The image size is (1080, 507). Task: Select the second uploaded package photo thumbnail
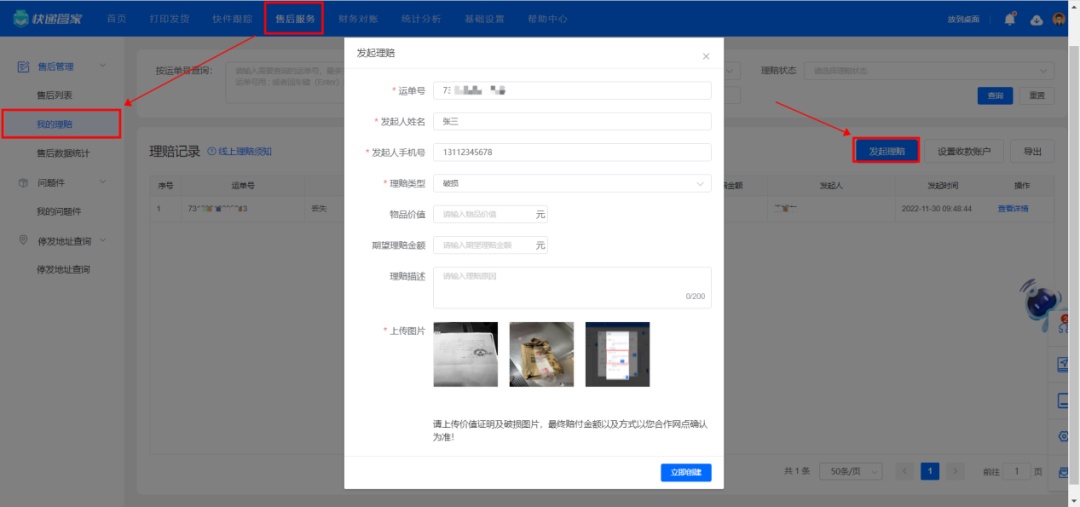[541, 354]
